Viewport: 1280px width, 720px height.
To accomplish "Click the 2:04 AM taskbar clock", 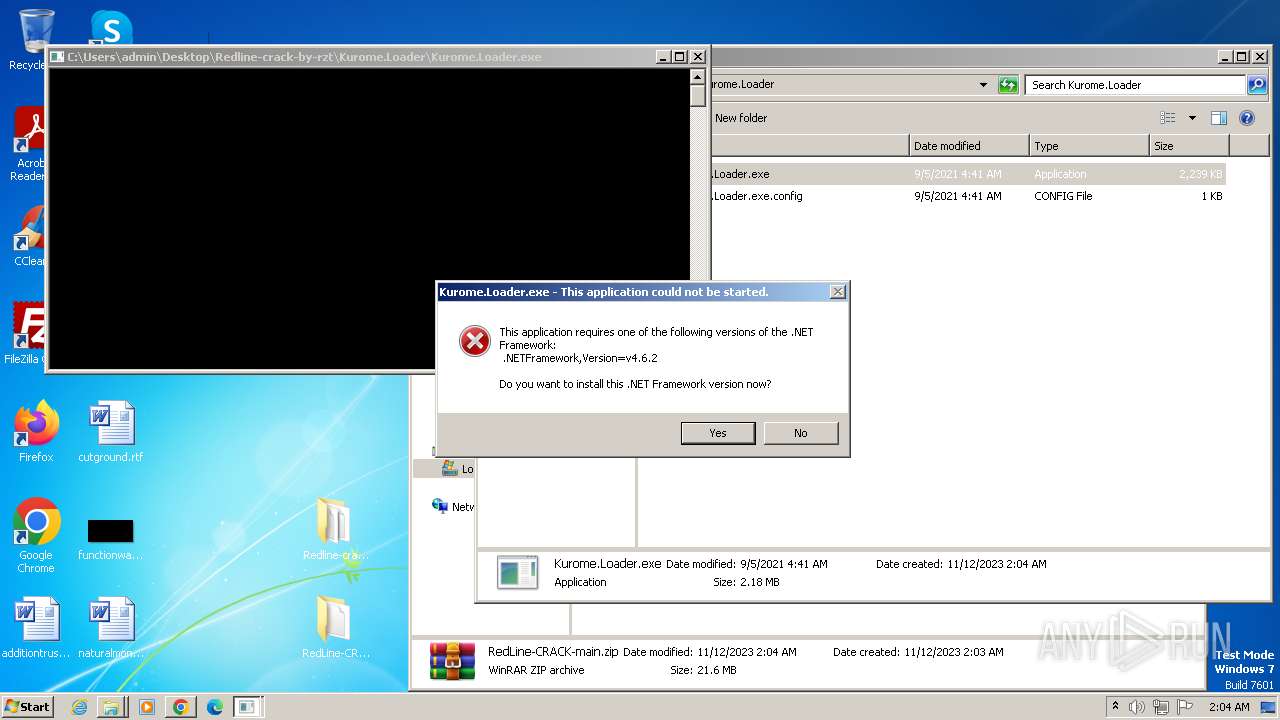I will [x=1229, y=707].
